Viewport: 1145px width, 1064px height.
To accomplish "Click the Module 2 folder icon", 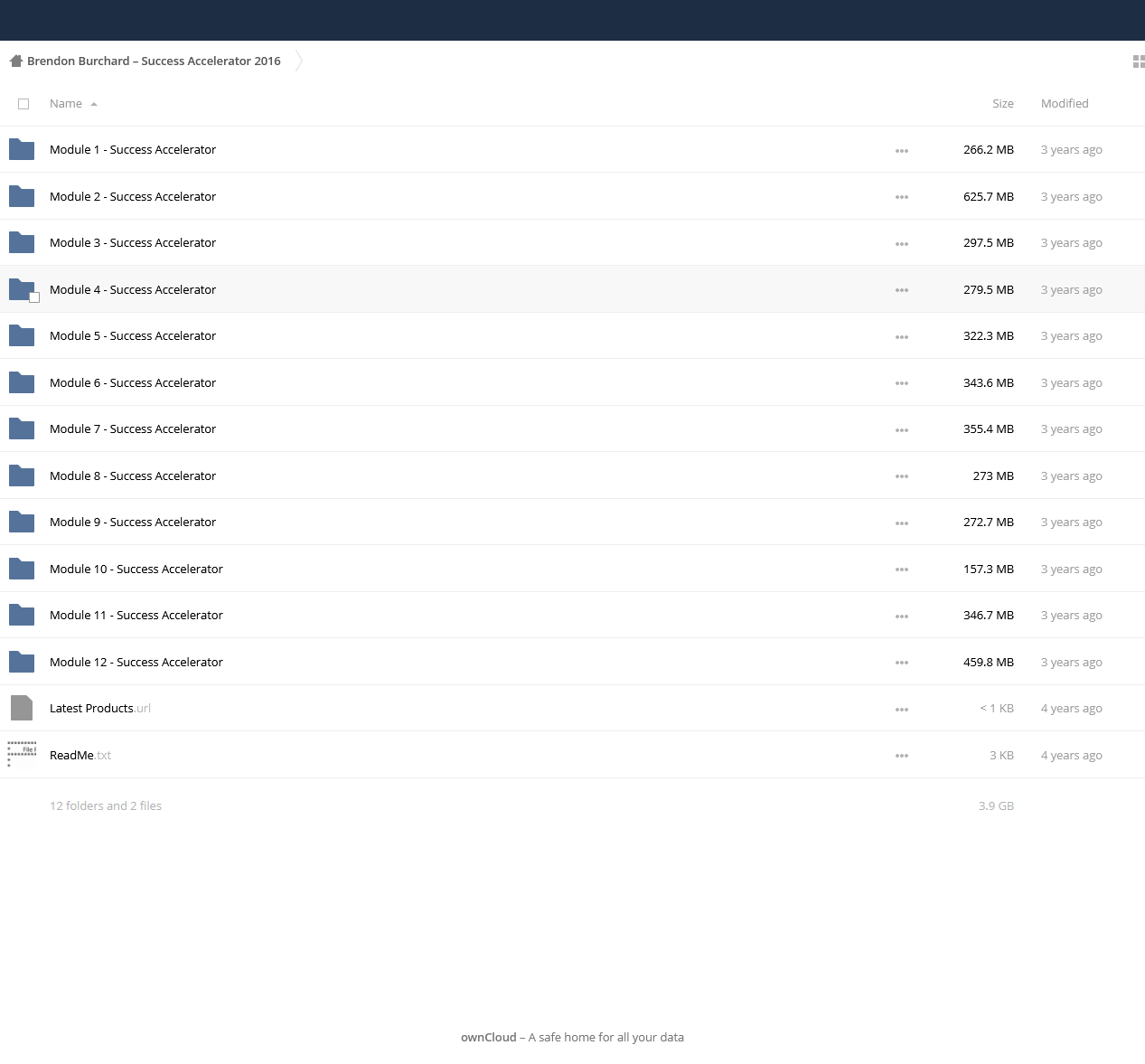I will pyautogui.click(x=22, y=196).
